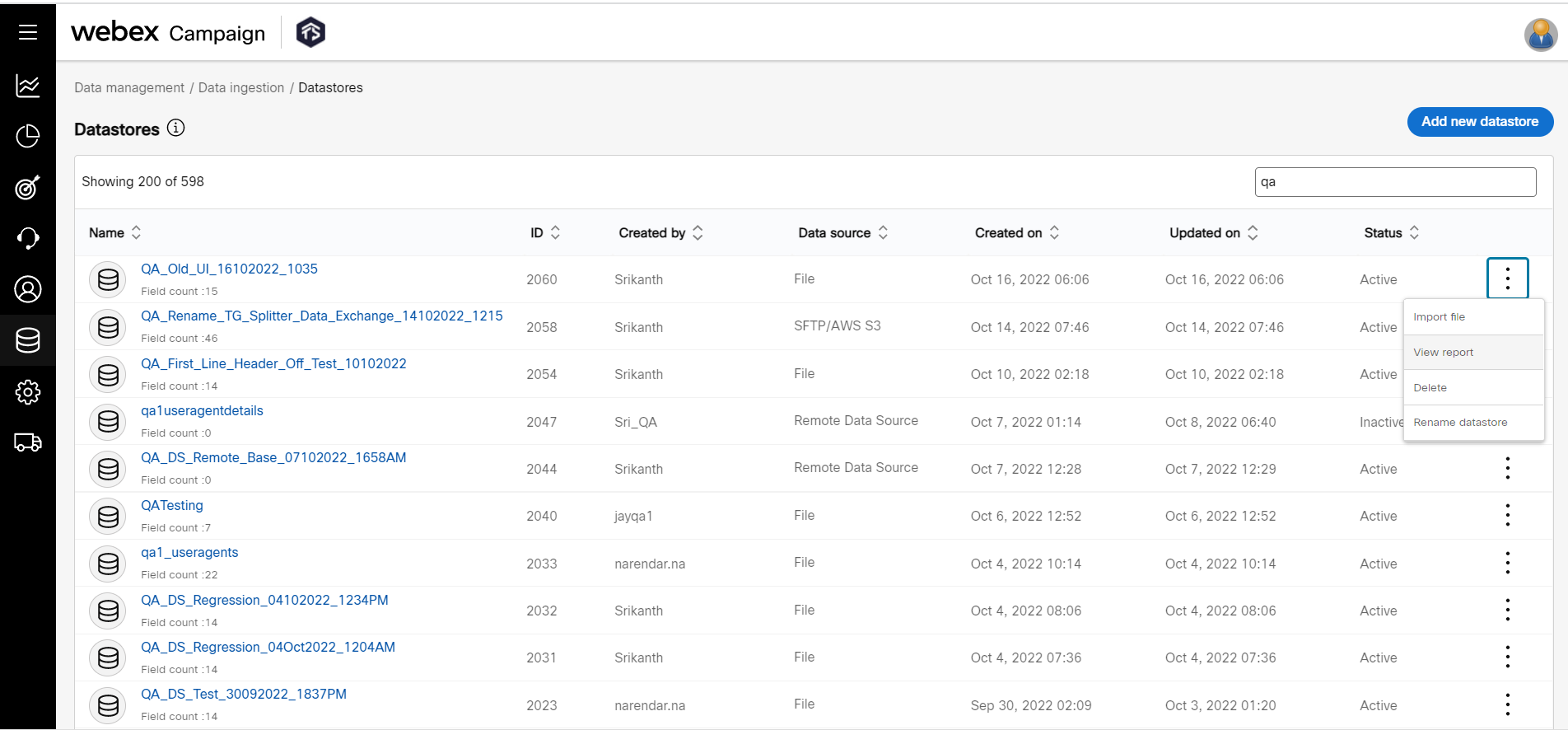1568x730 pixels.
Task: Click datastore icon for QA_DS_Regression_04Oct2022_1204AM row
Action: pyautogui.click(x=108, y=657)
